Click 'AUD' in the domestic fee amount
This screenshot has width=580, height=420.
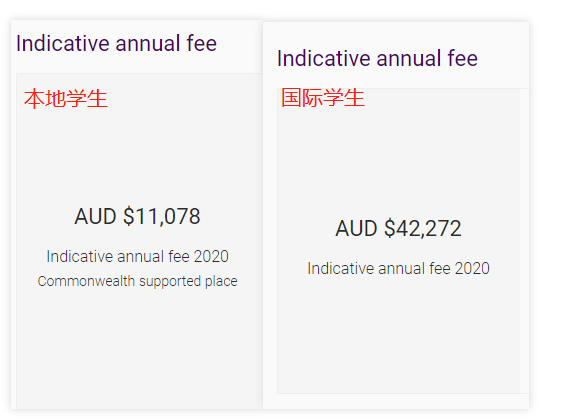coord(95,216)
